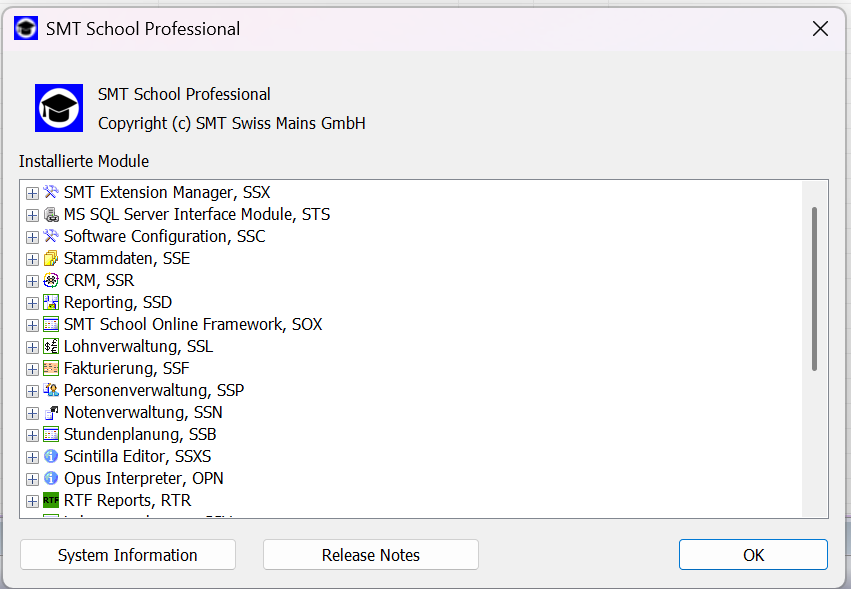Viewport: 851px width, 589px height.
Task: Click the module list vertical scrollbar thumb
Action: 814,289
